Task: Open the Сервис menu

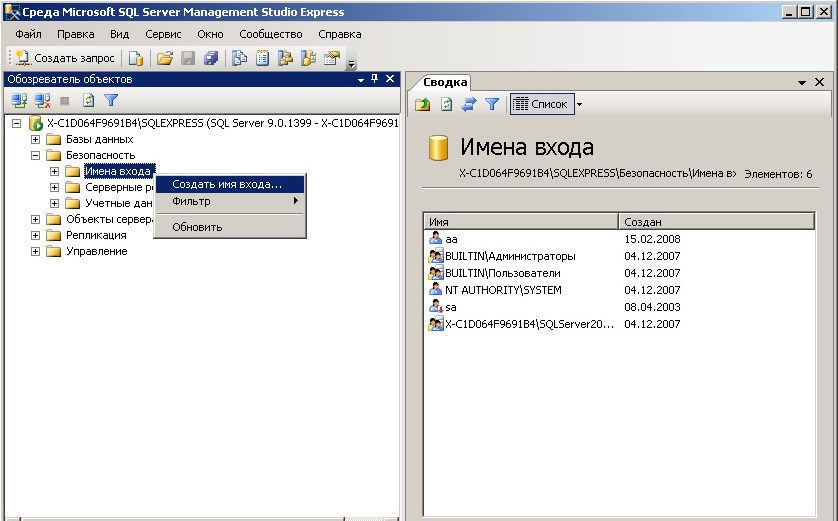Action: pos(163,34)
